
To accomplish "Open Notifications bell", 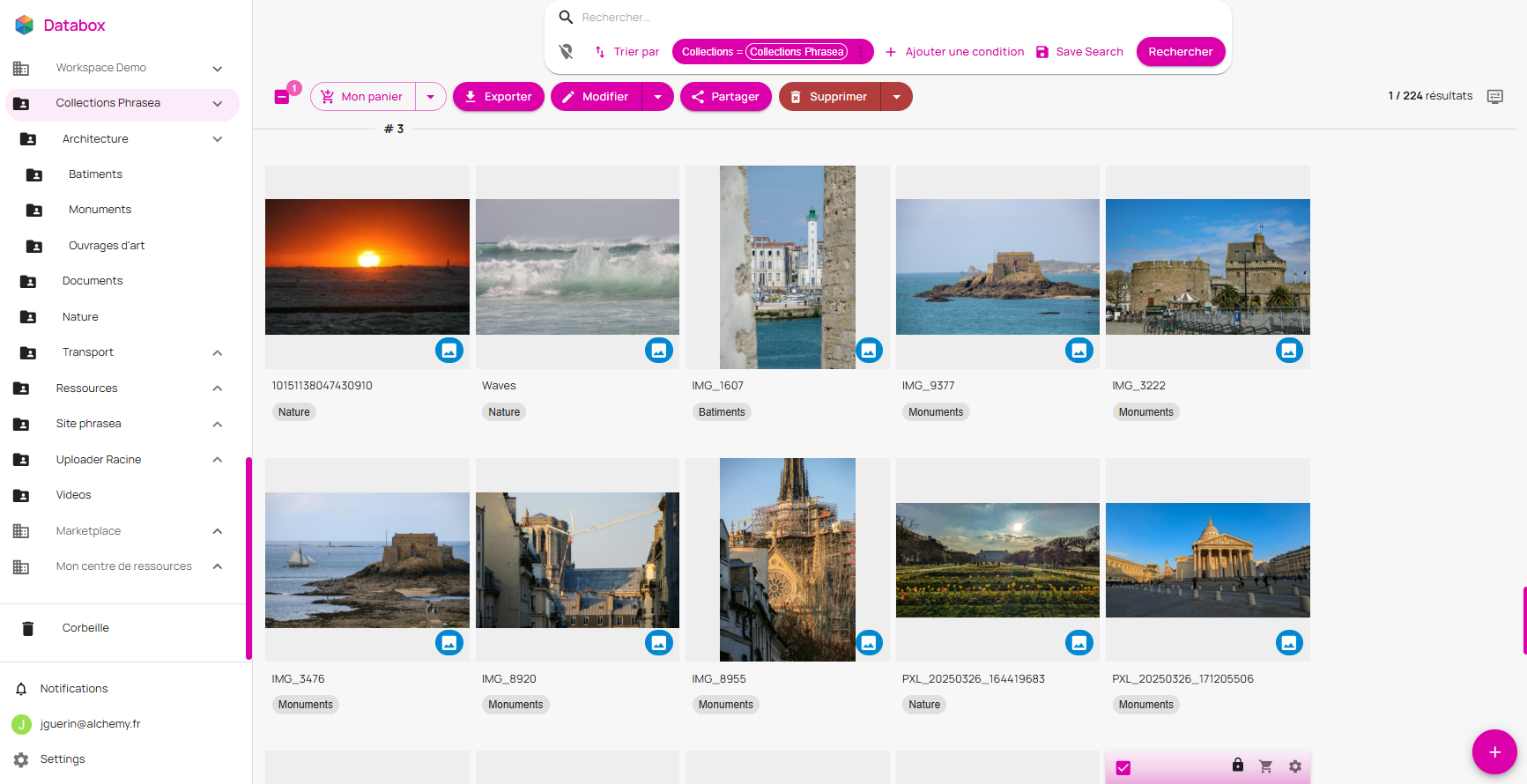I will pyautogui.click(x=21, y=689).
